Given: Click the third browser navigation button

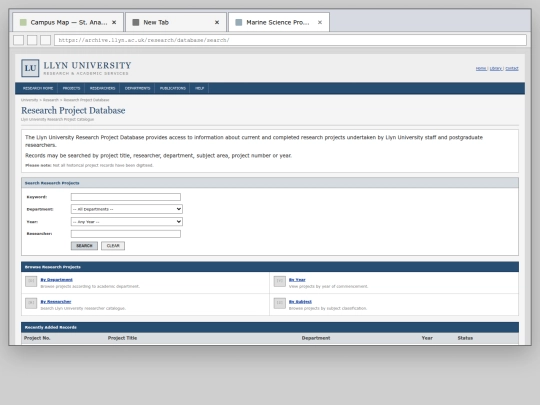Looking at the screenshot, I should [45, 40].
